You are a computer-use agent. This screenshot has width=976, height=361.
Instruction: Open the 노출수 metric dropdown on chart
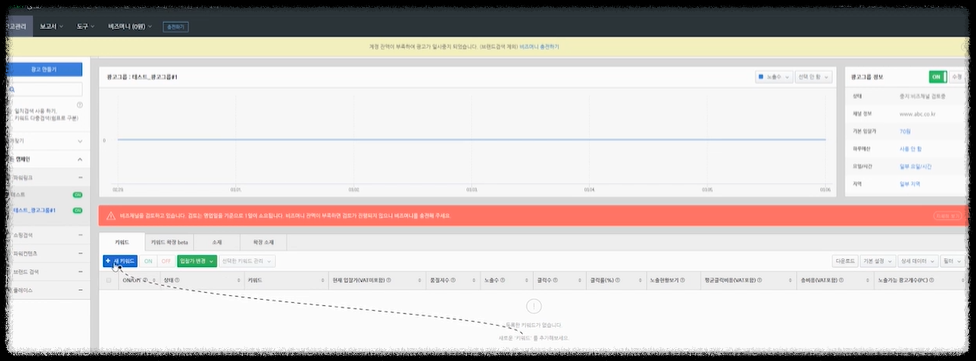(x=774, y=77)
